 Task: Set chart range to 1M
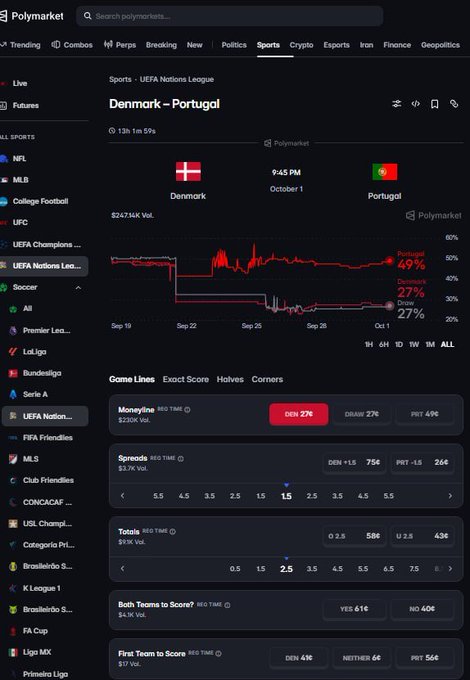(430, 344)
